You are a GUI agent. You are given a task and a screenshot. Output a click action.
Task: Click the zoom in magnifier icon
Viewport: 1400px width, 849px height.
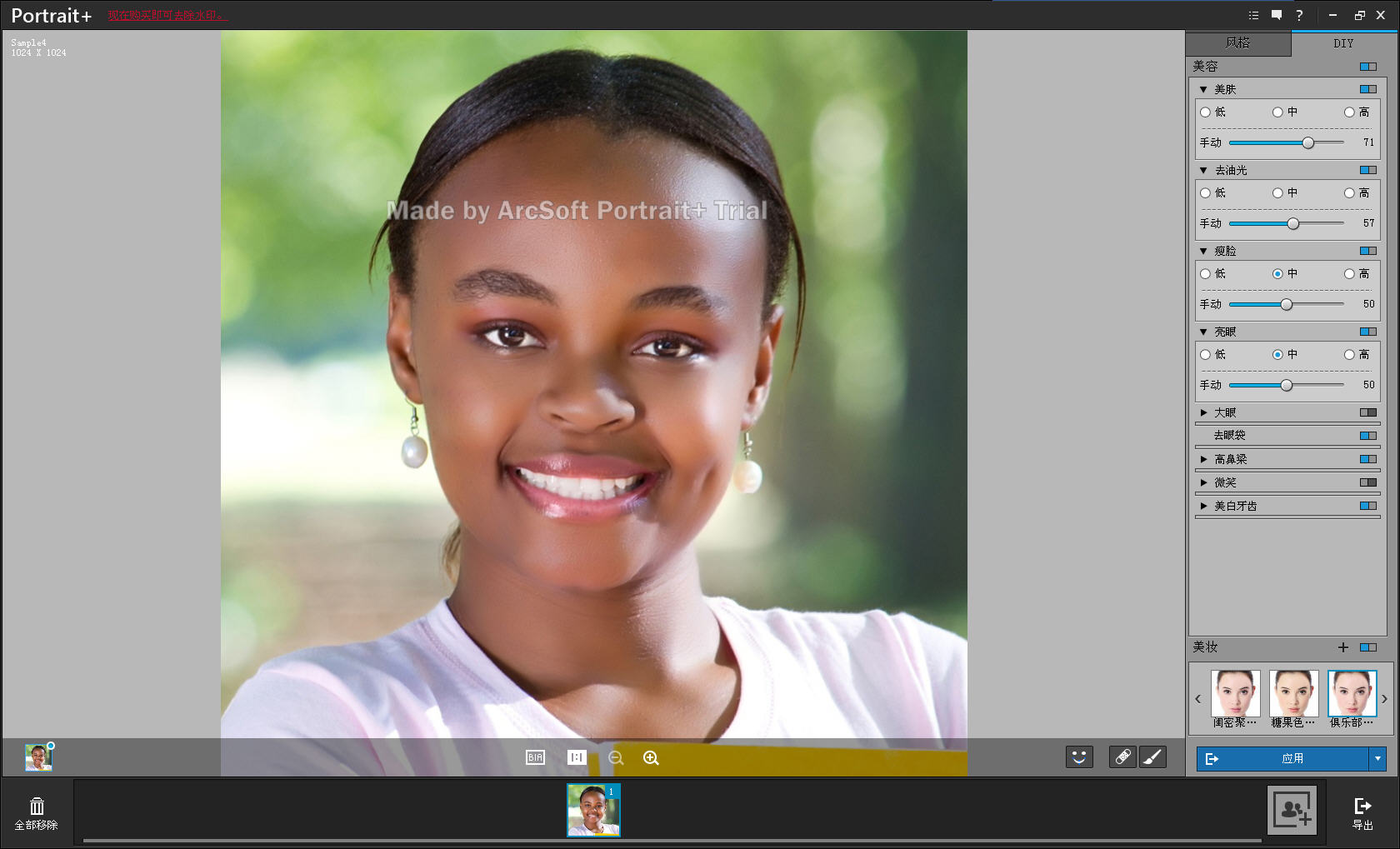[651, 757]
